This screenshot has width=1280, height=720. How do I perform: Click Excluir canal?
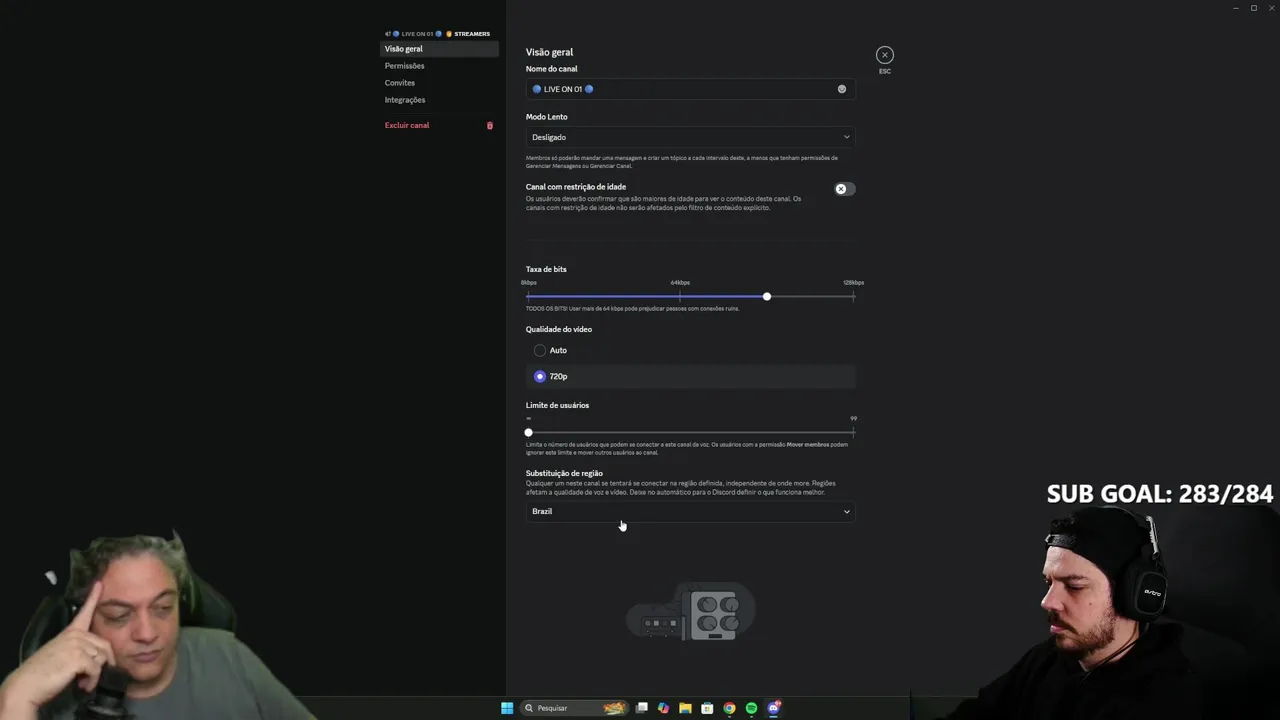tap(407, 125)
